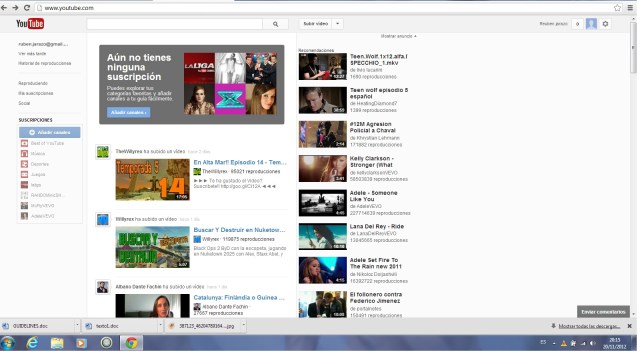Open Internet Explorer from the taskbar
Image resolution: width=640 pixels, height=360 pixels.
32,343
